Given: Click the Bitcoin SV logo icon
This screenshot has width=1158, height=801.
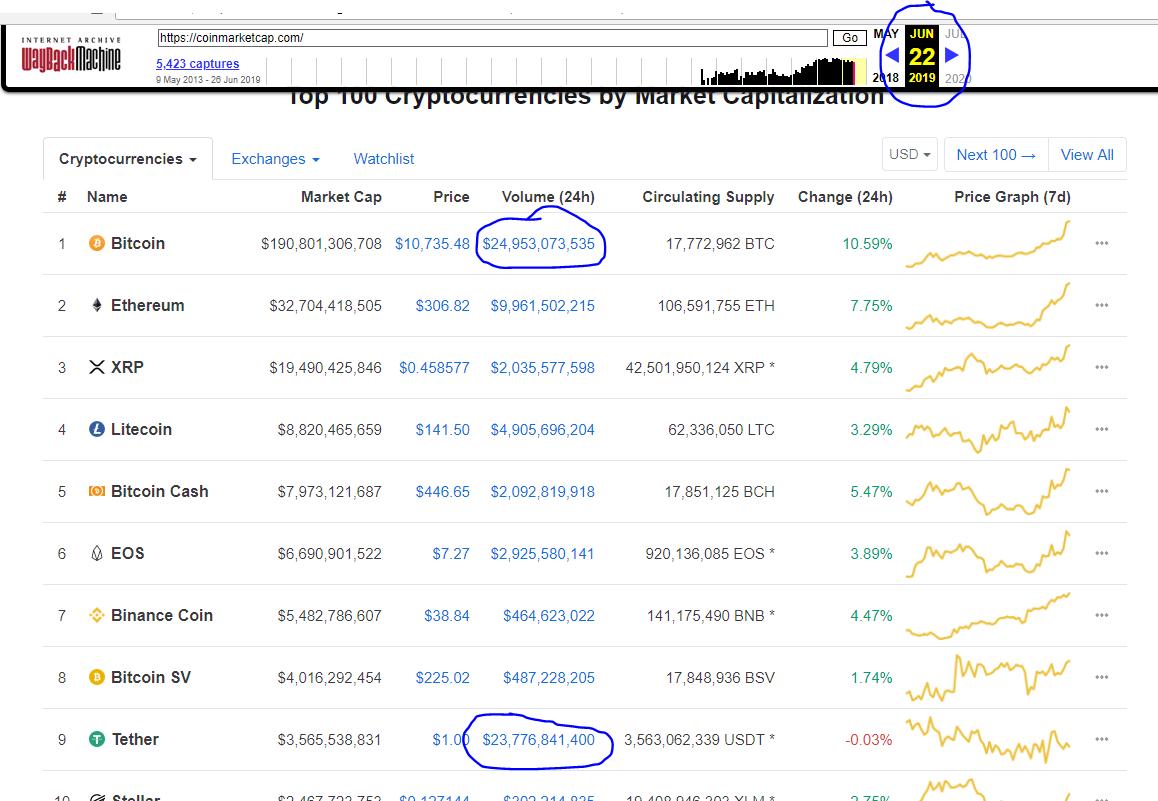Looking at the screenshot, I should coord(97,677).
